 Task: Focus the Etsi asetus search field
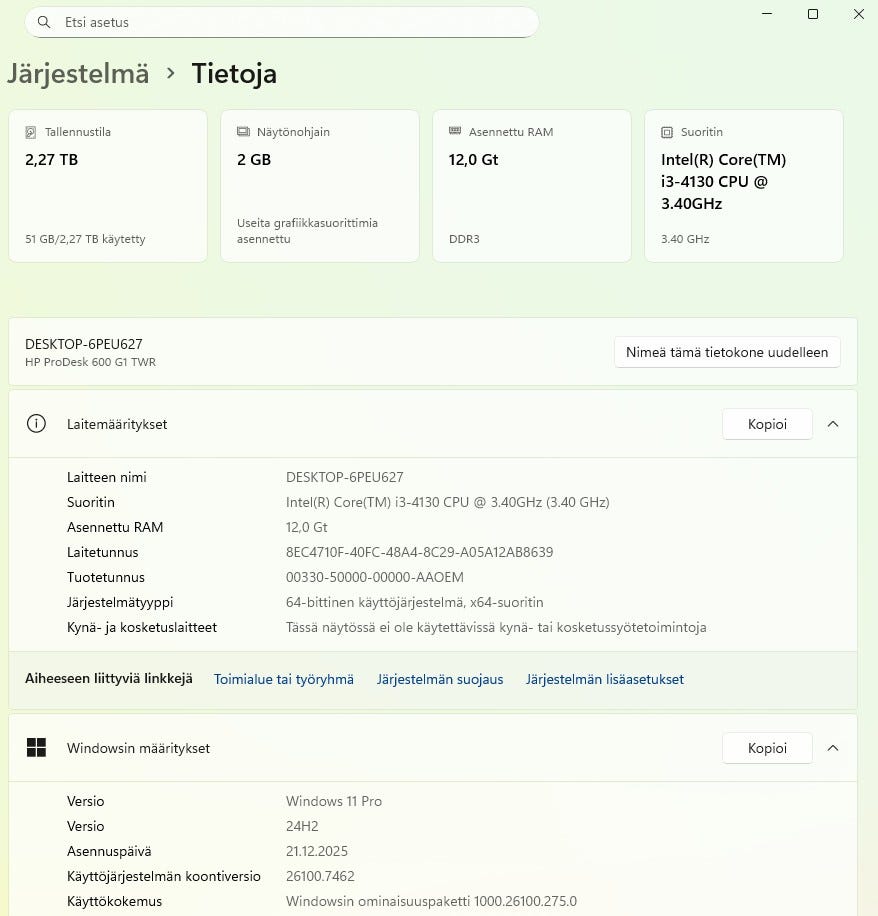pos(282,22)
